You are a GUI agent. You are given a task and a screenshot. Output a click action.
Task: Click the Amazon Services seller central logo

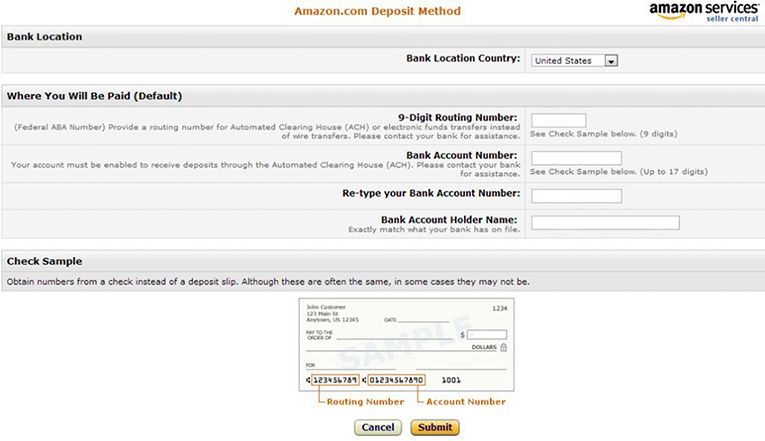point(704,11)
